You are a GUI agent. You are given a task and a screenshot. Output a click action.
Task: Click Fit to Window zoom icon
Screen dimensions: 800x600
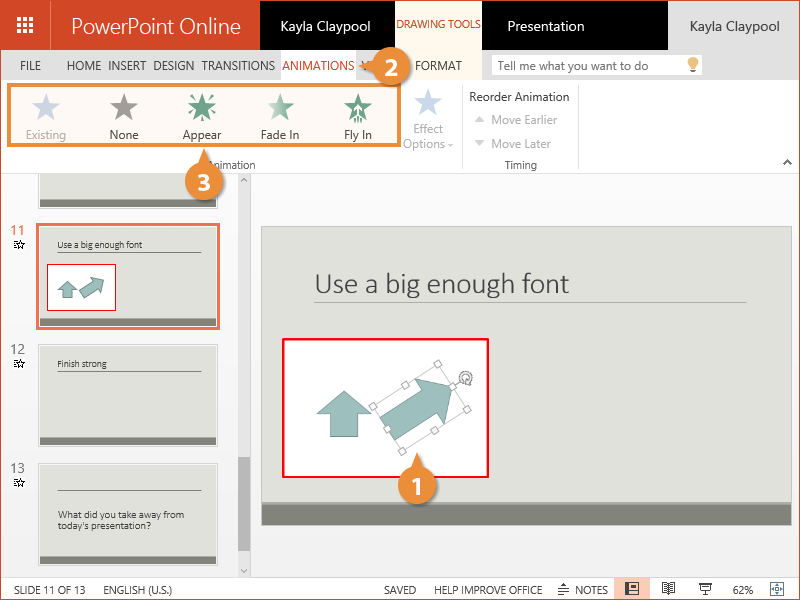(777, 589)
